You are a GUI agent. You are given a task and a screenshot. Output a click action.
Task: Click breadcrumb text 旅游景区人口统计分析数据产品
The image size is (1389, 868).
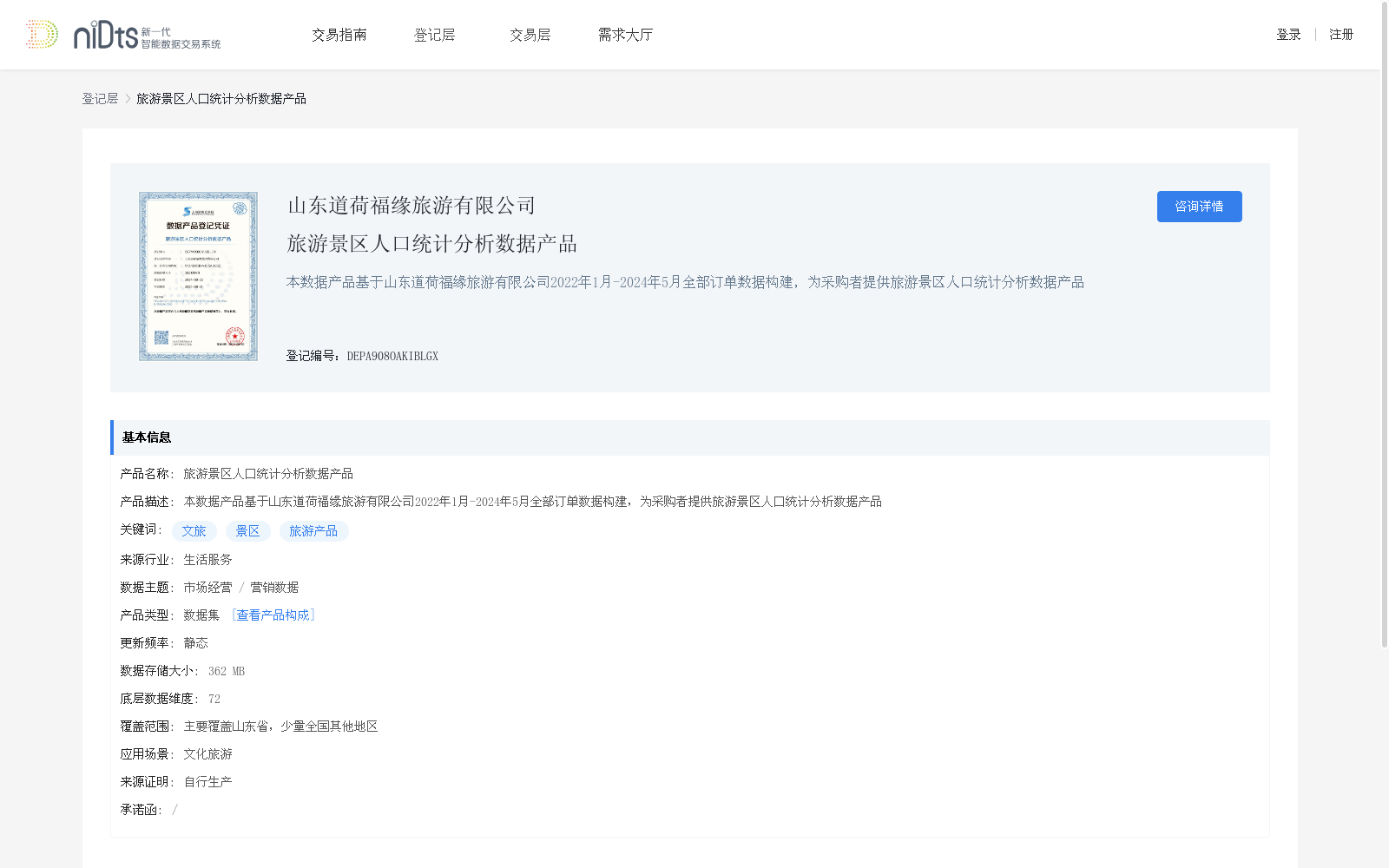pos(221,99)
